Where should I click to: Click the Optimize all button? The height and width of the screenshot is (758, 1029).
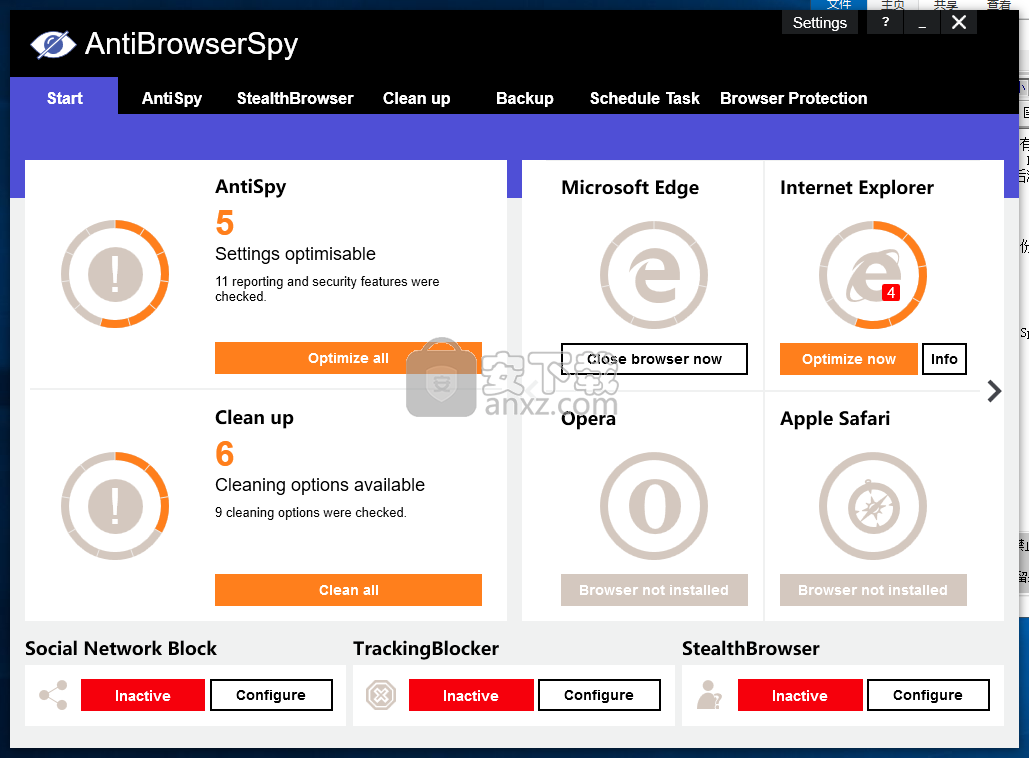(348, 358)
